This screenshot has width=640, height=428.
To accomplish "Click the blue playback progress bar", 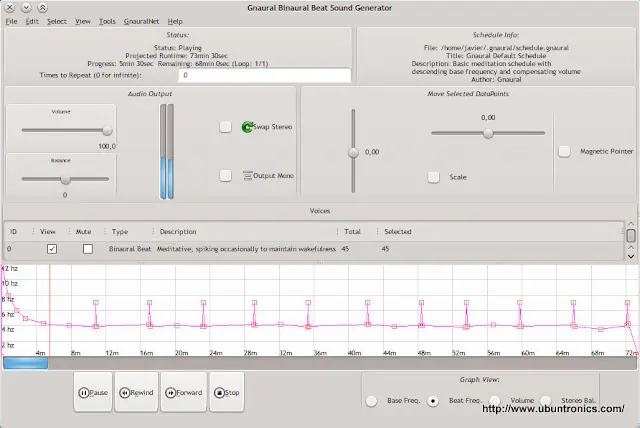I will pyautogui.click(x=25, y=363).
